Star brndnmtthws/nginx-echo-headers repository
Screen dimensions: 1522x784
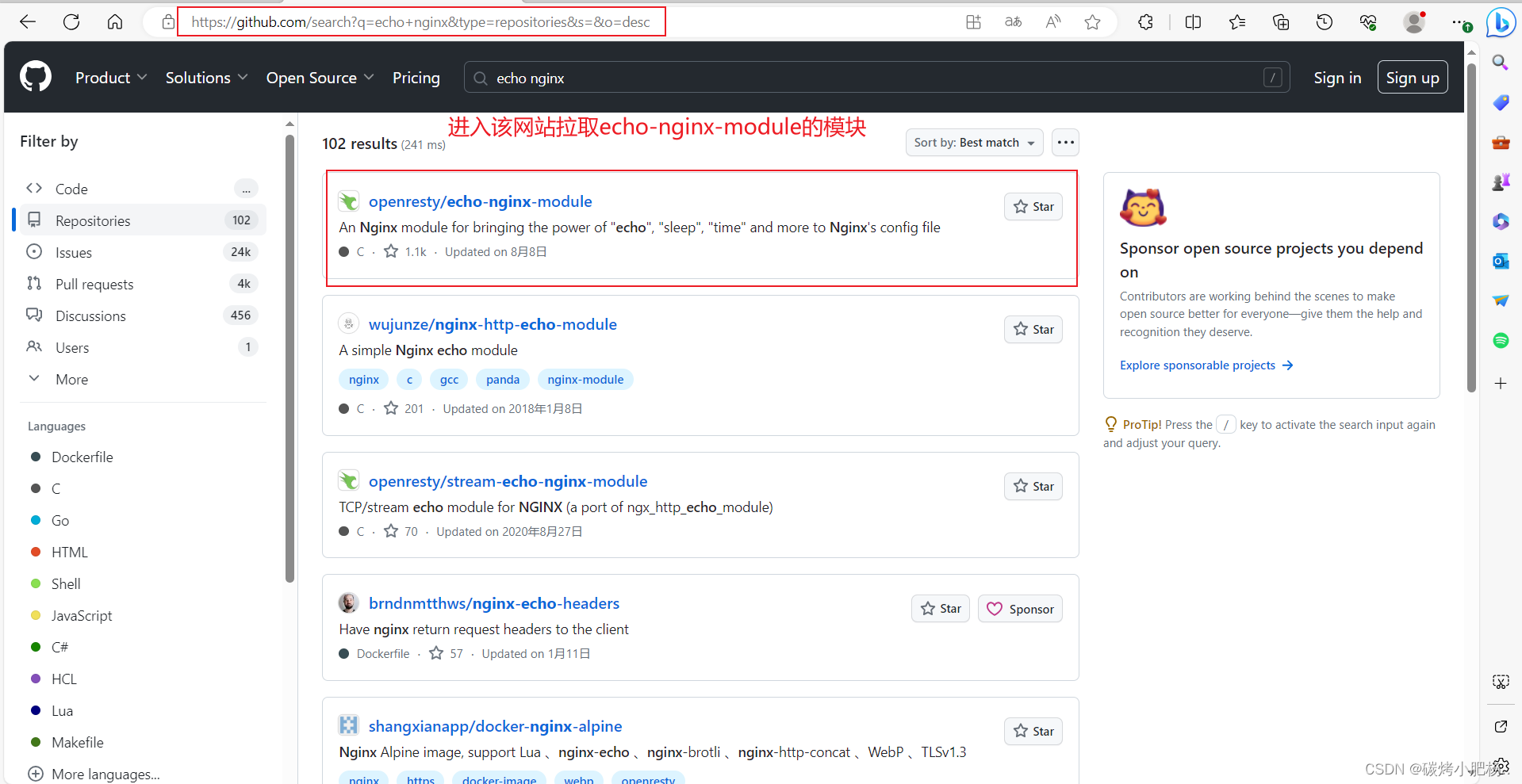click(x=941, y=609)
